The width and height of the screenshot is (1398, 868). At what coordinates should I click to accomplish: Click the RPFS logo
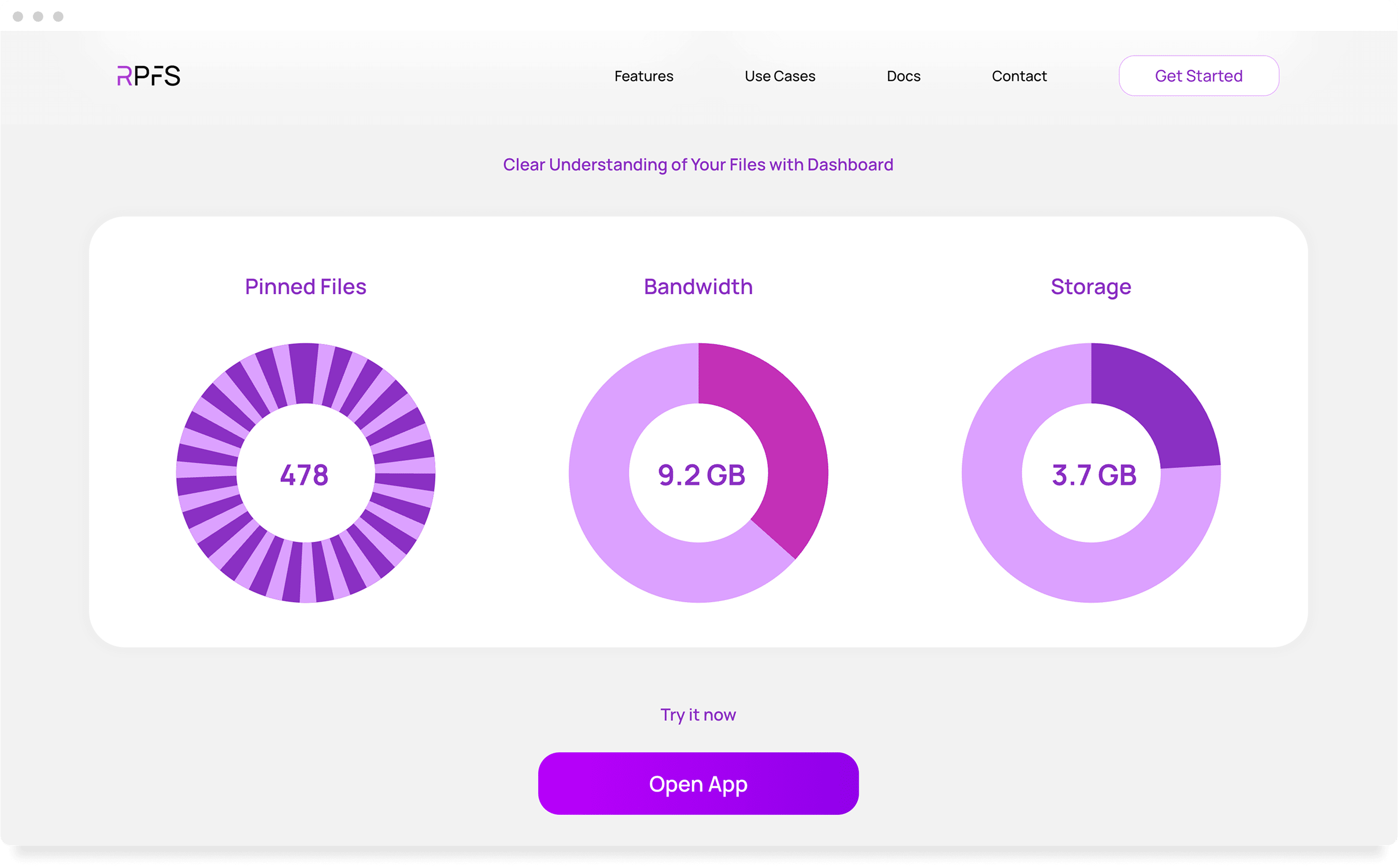click(x=148, y=76)
